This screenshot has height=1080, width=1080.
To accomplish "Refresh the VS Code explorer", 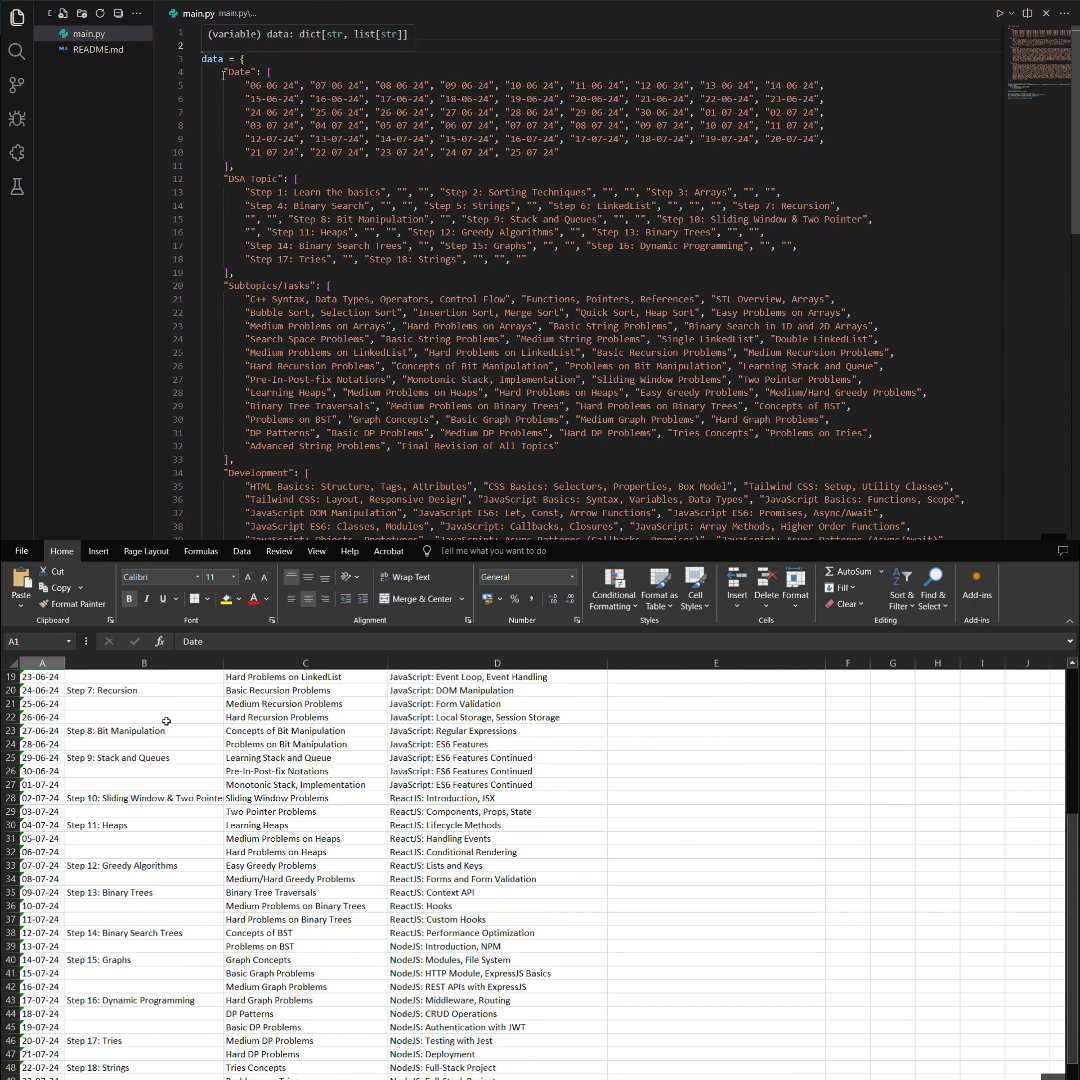I will click(100, 13).
